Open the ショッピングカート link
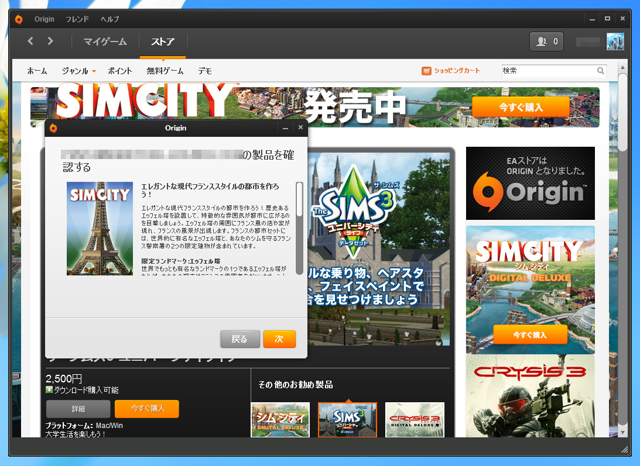The image size is (640, 466). 457,71
